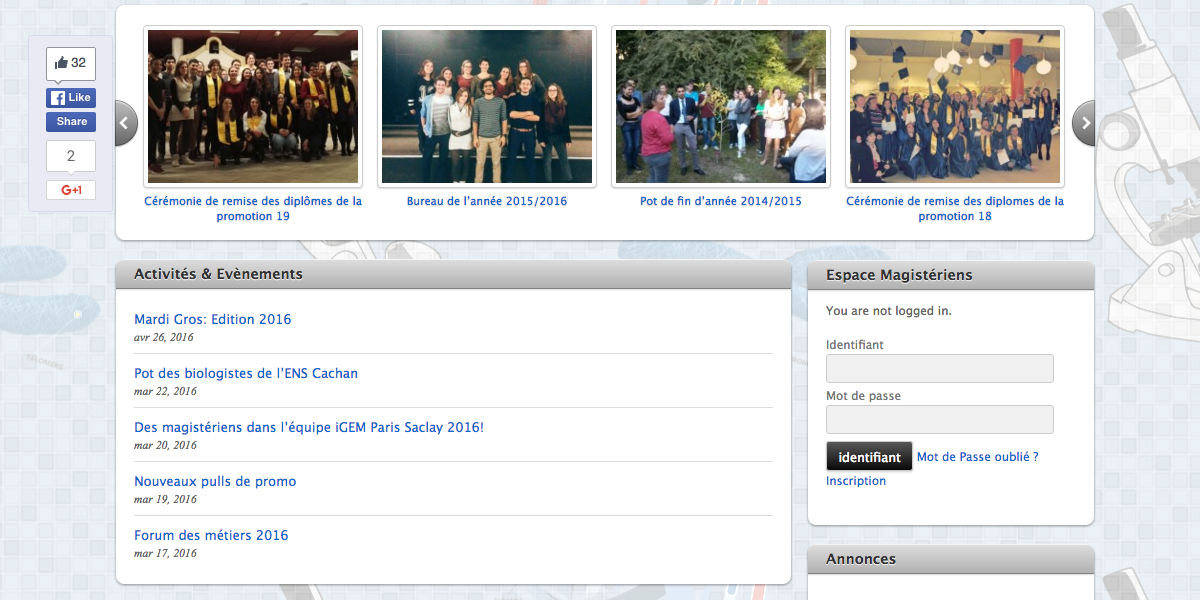Screen dimensions: 1200x600
Task: Click into the Identifiant input field
Action: 939,368
